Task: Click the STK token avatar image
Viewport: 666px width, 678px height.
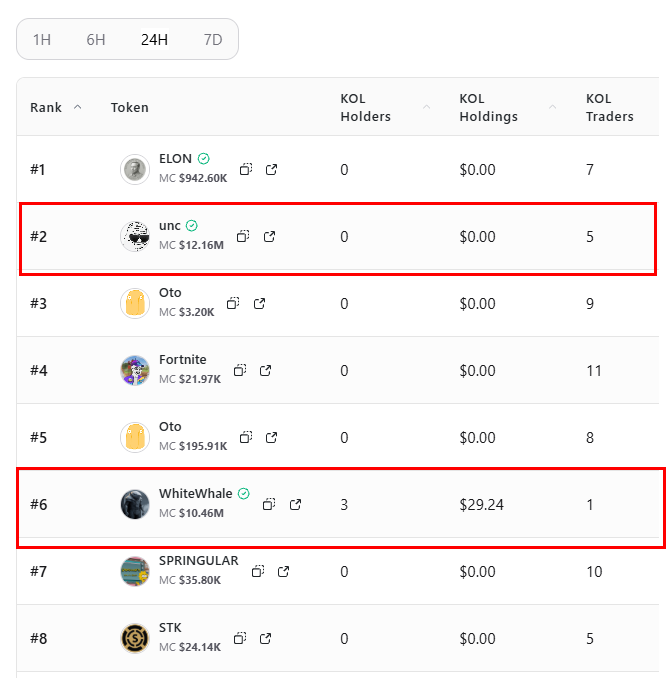Action: [x=135, y=638]
